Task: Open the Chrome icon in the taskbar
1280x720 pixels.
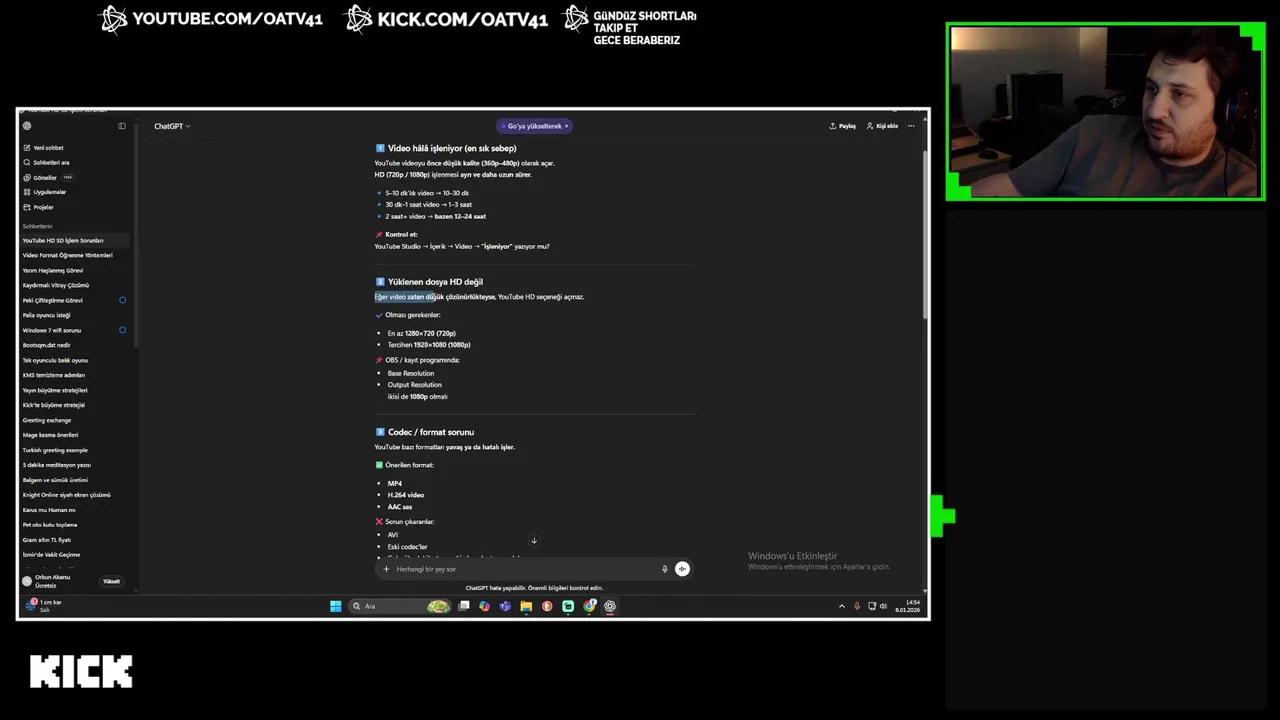Action: (x=589, y=606)
